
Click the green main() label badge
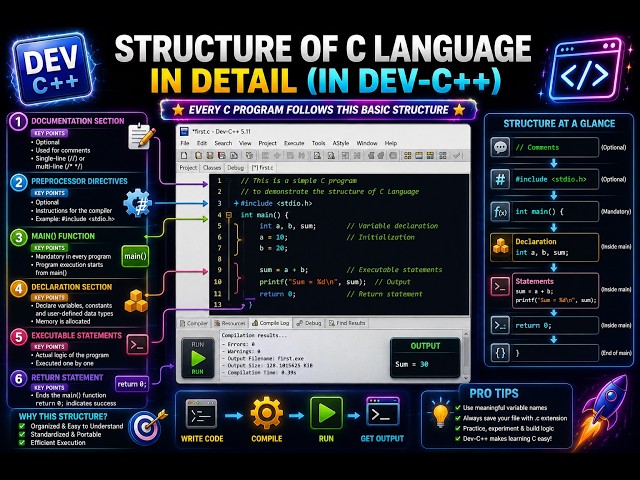coord(135,256)
